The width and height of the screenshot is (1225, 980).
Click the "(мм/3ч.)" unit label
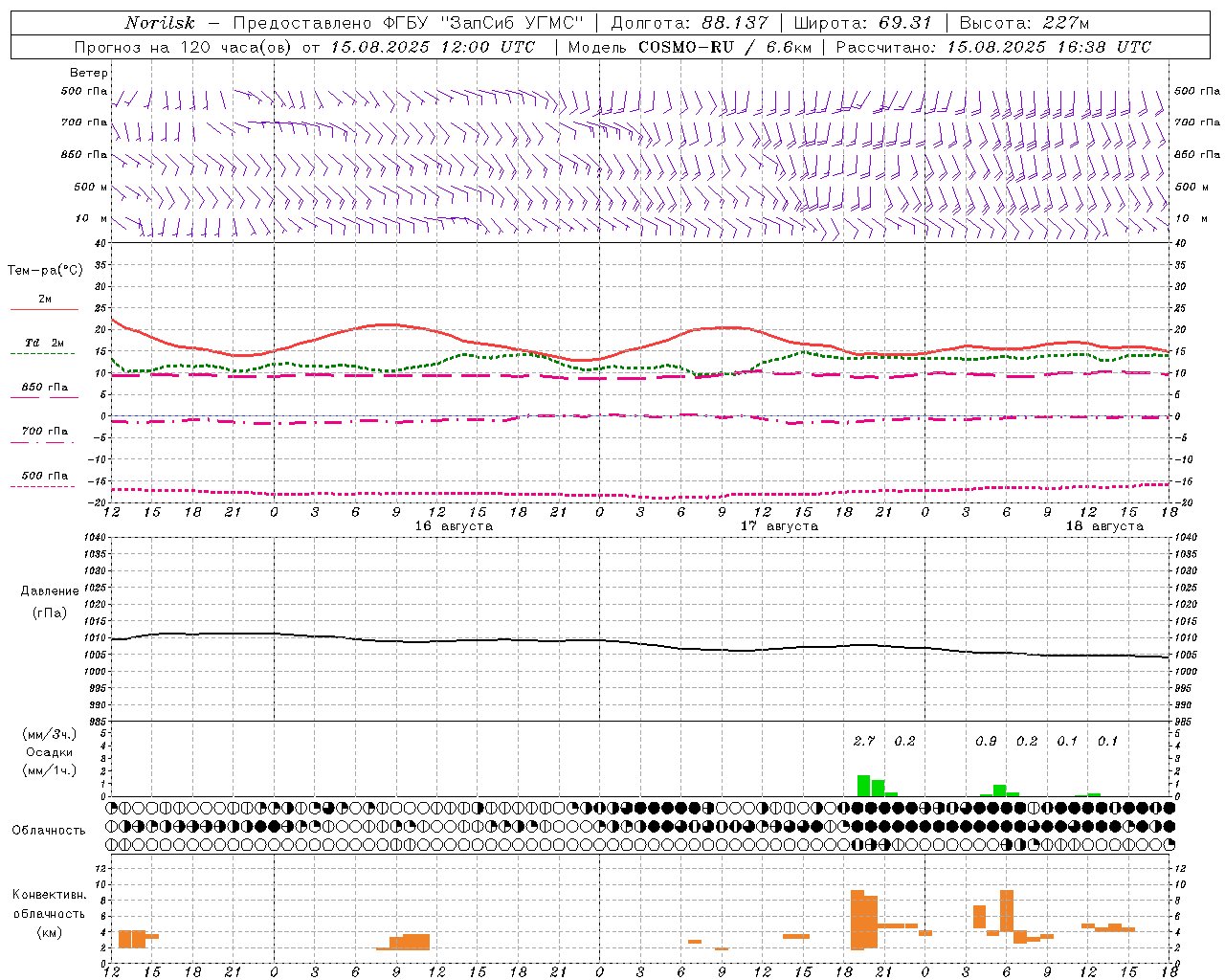(50, 734)
